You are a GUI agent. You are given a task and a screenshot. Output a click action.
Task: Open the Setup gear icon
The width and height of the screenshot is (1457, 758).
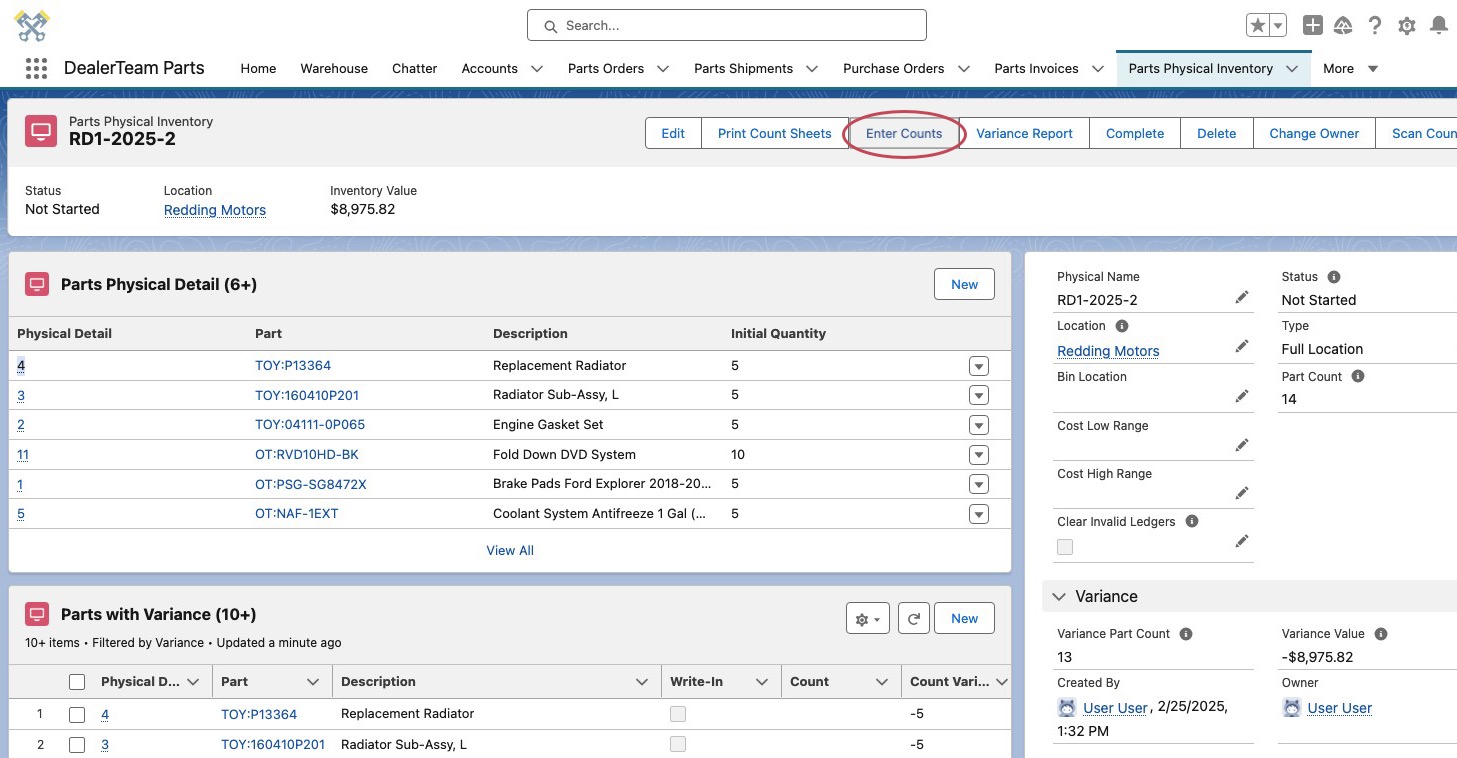[x=1406, y=26]
